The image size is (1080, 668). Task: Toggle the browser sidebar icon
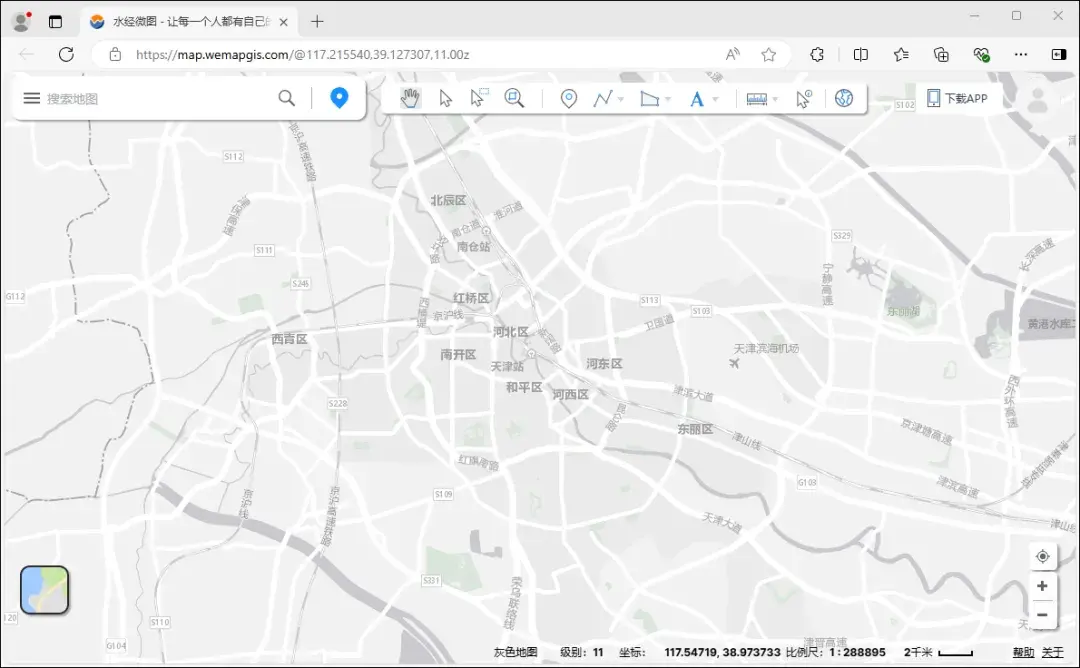[x=1059, y=54]
